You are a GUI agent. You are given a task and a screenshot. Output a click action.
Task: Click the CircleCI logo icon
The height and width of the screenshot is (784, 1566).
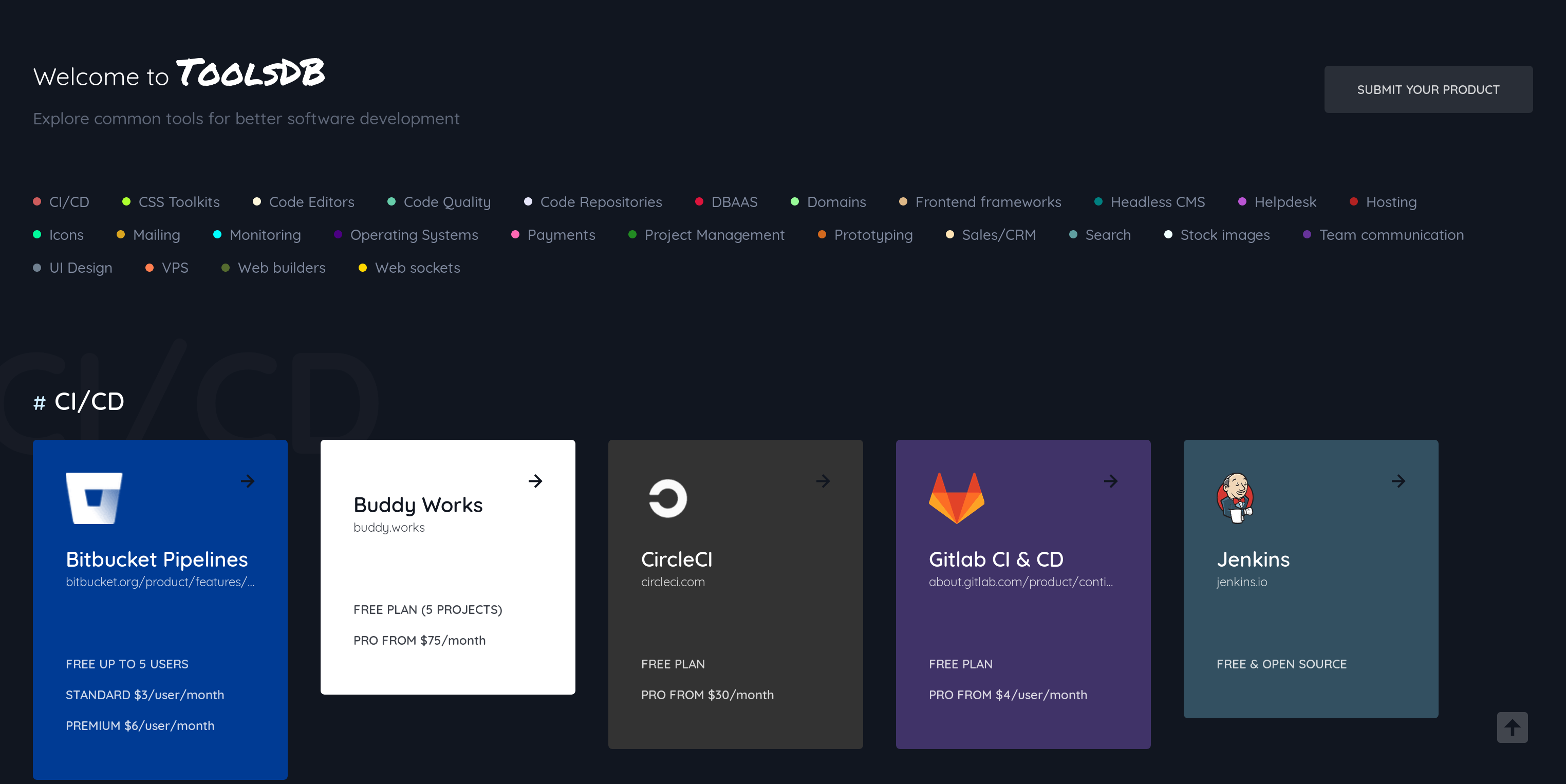coord(667,498)
